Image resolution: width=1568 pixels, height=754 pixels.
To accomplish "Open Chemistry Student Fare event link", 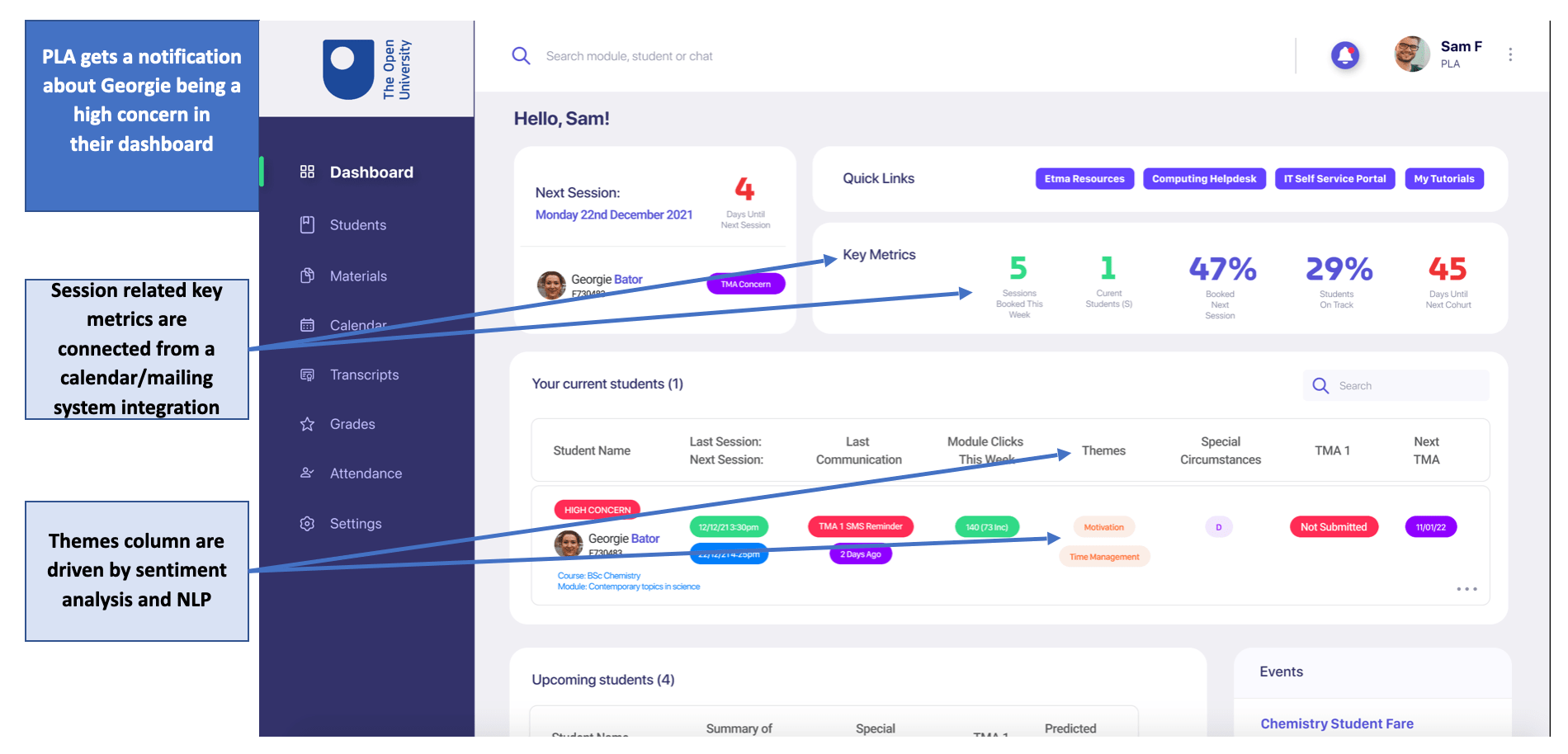I will 1336,723.
